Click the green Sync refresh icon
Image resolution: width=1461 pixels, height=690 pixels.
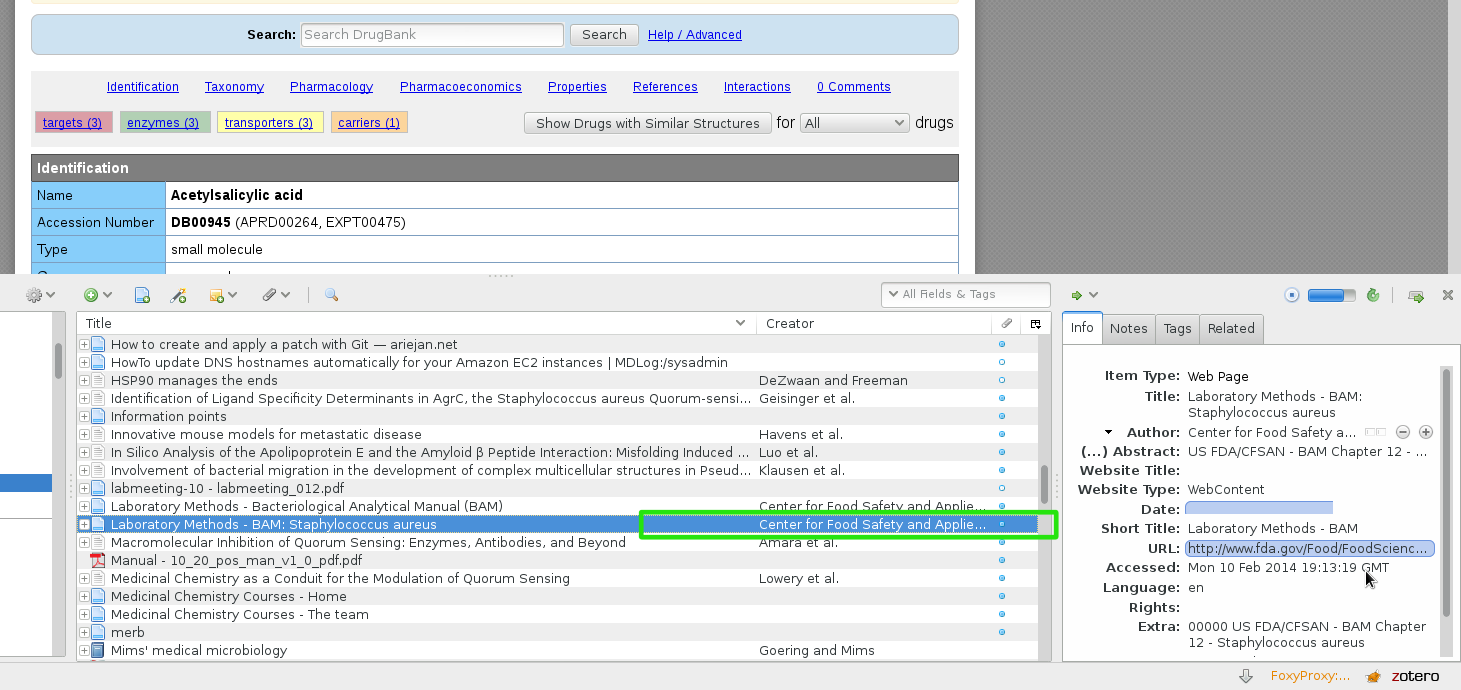tap(1373, 295)
